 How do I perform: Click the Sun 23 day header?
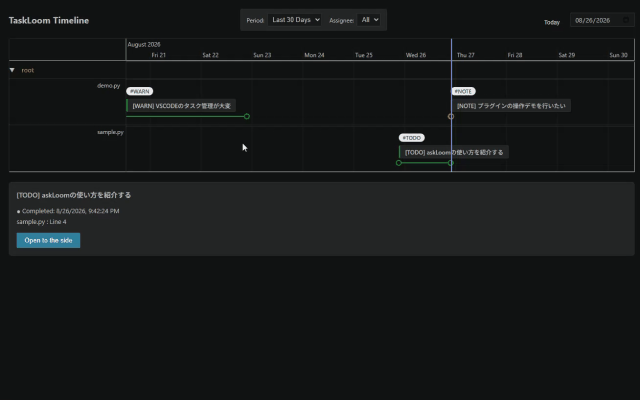pyautogui.click(x=262, y=55)
